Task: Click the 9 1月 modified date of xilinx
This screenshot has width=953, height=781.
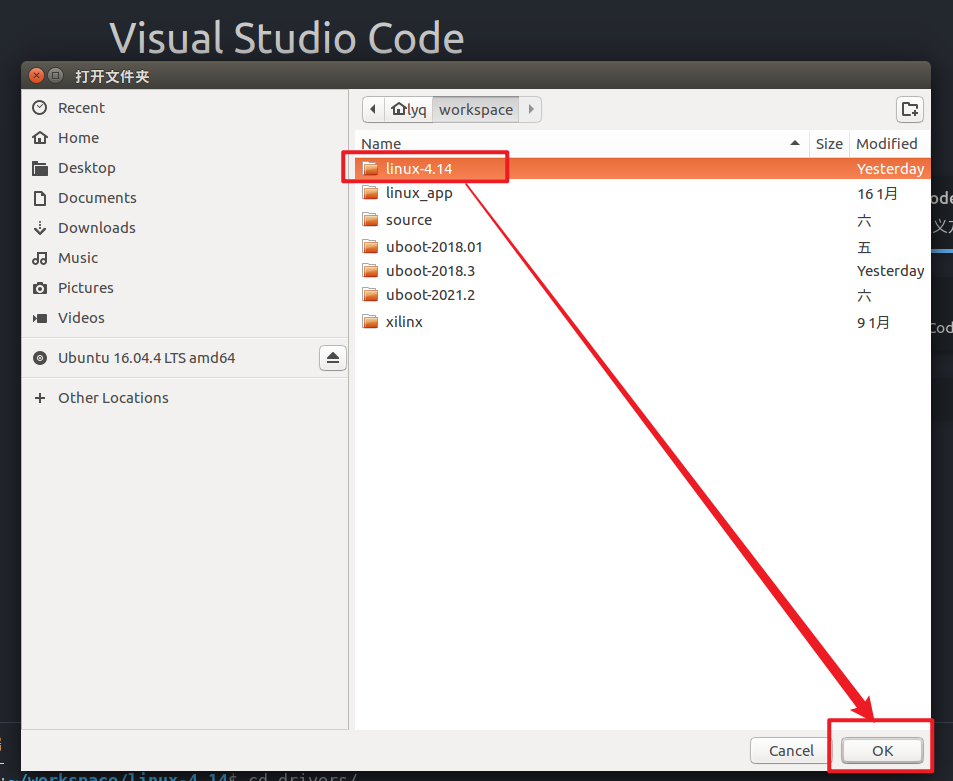Action: coord(873,323)
